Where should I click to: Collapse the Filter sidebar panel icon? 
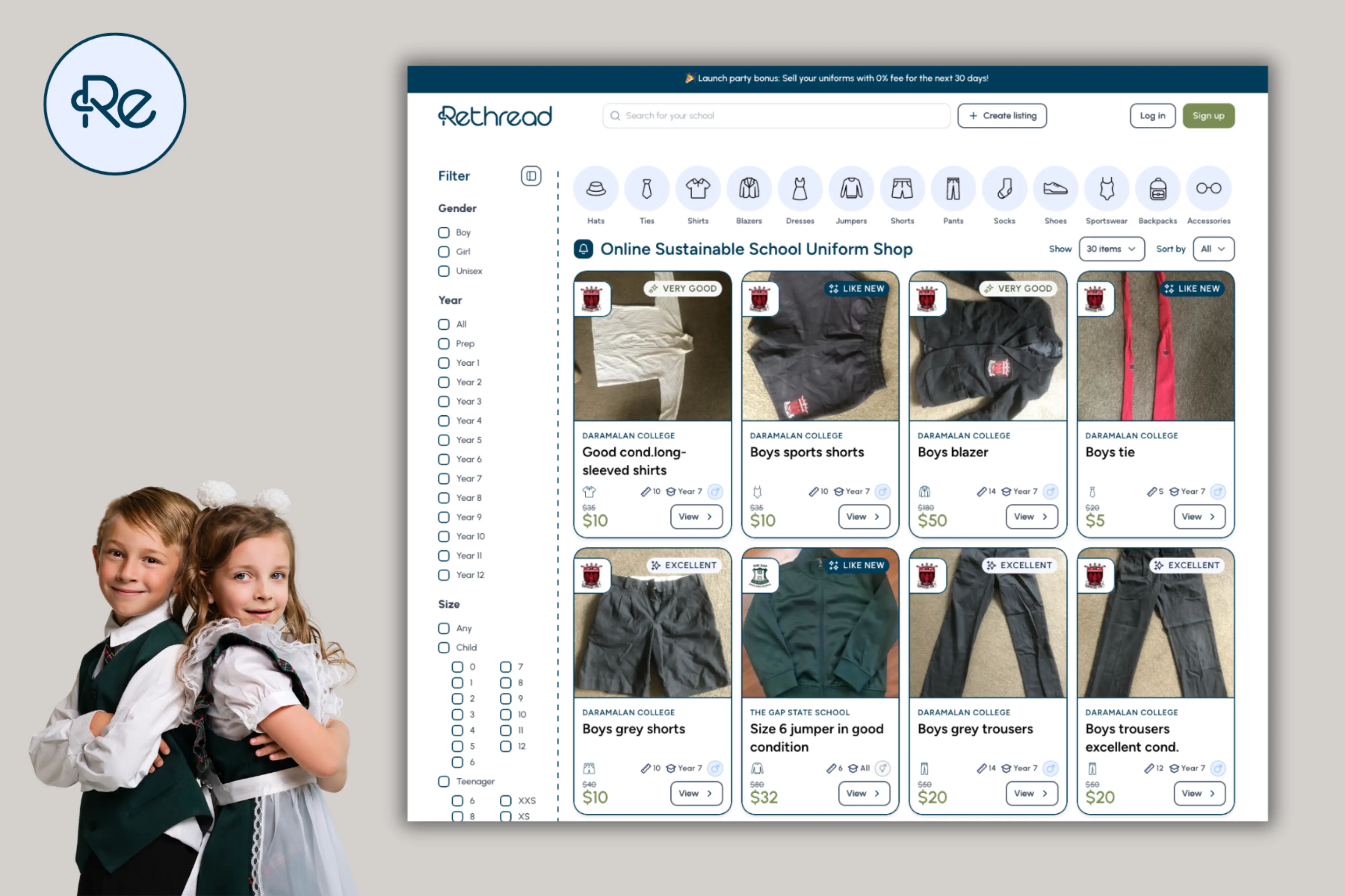531,176
